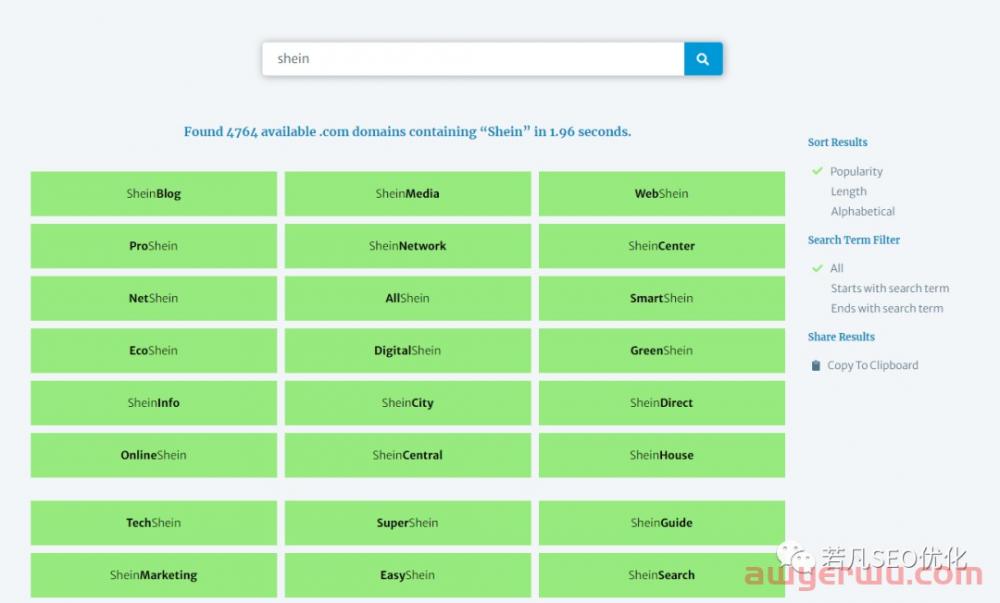The width and height of the screenshot is (1000, 603).
Task: Click the EasyShein tile
Action: pos(408,575)
